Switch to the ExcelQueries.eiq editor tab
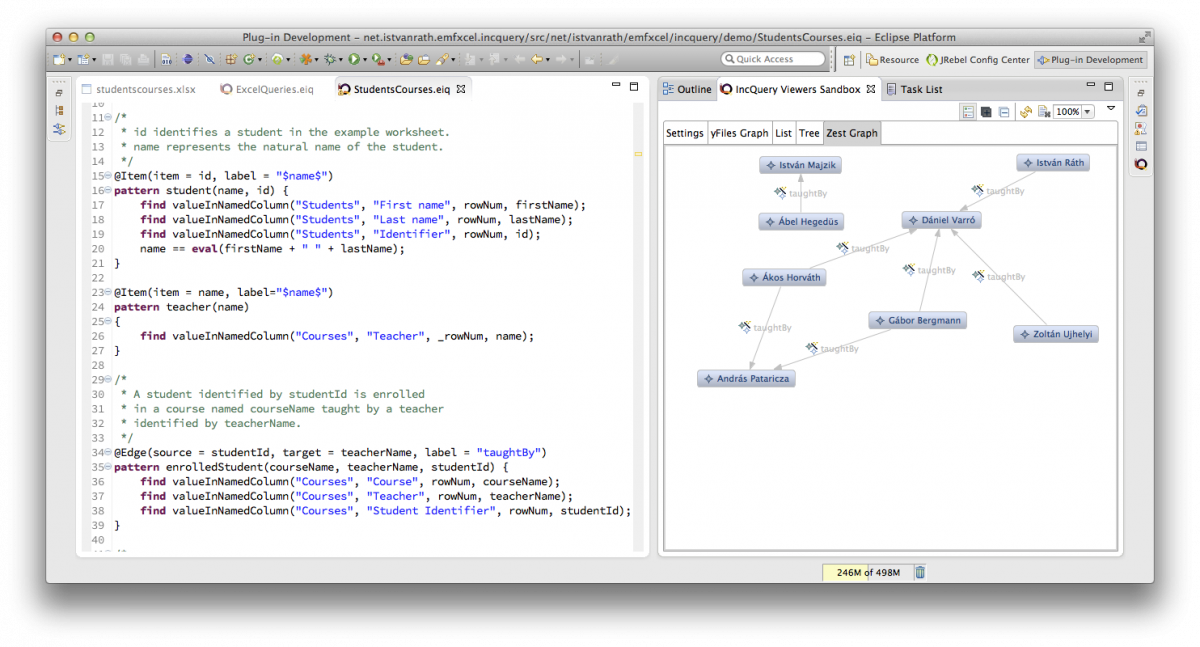The width and height of the screenshot is (1200, 647). (x=267, y=89)
